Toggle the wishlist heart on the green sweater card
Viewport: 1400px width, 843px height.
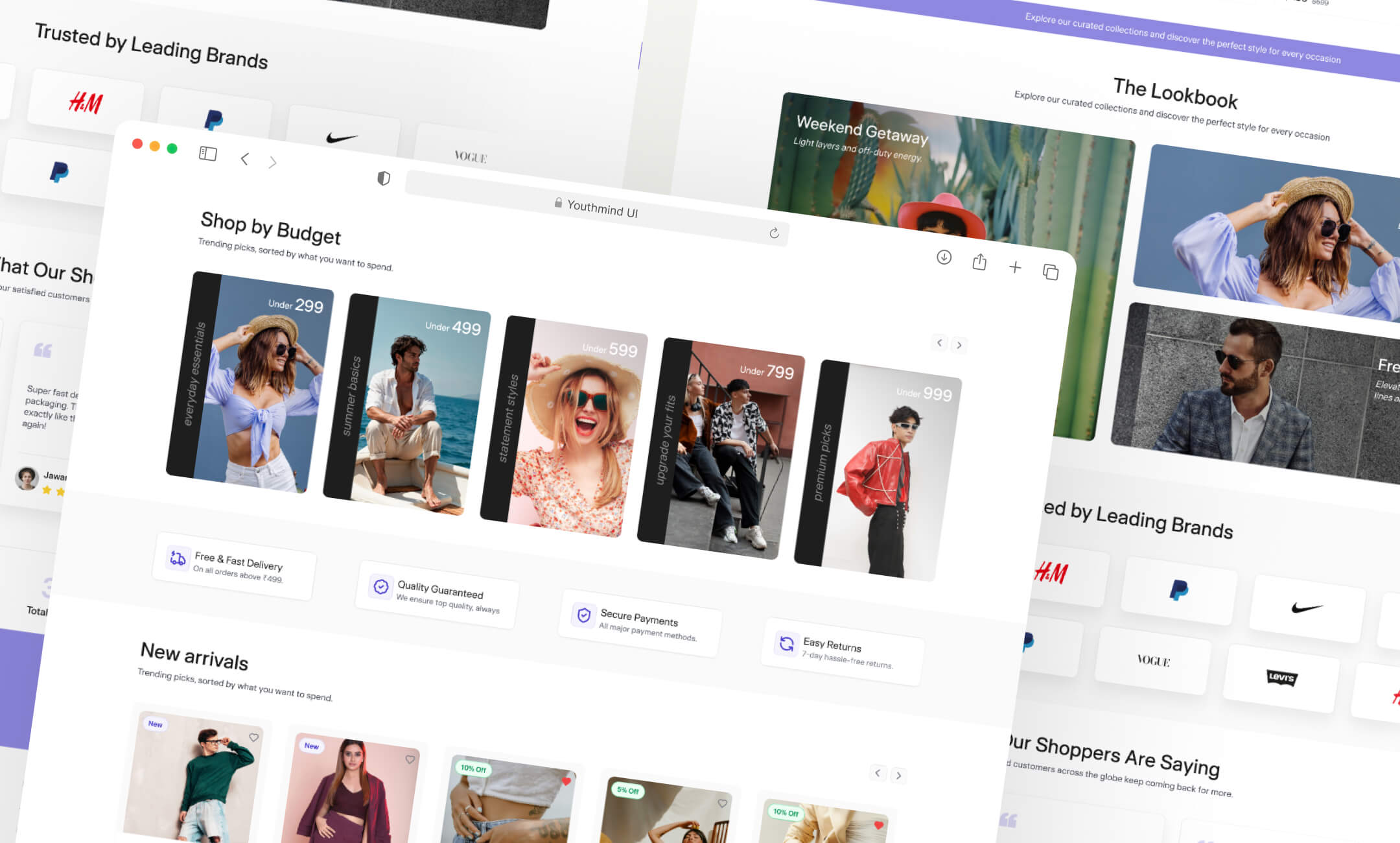[x=254, y=737]
